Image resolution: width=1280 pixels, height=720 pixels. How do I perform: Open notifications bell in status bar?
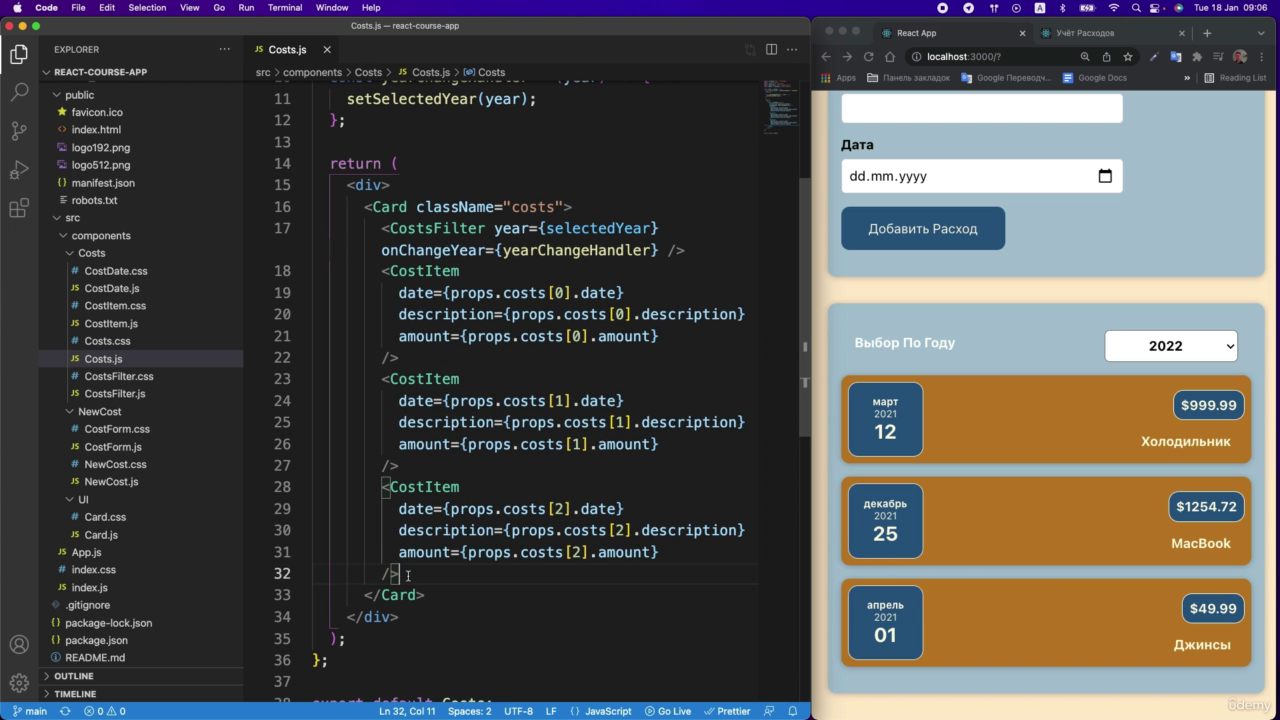click(793, 711)
